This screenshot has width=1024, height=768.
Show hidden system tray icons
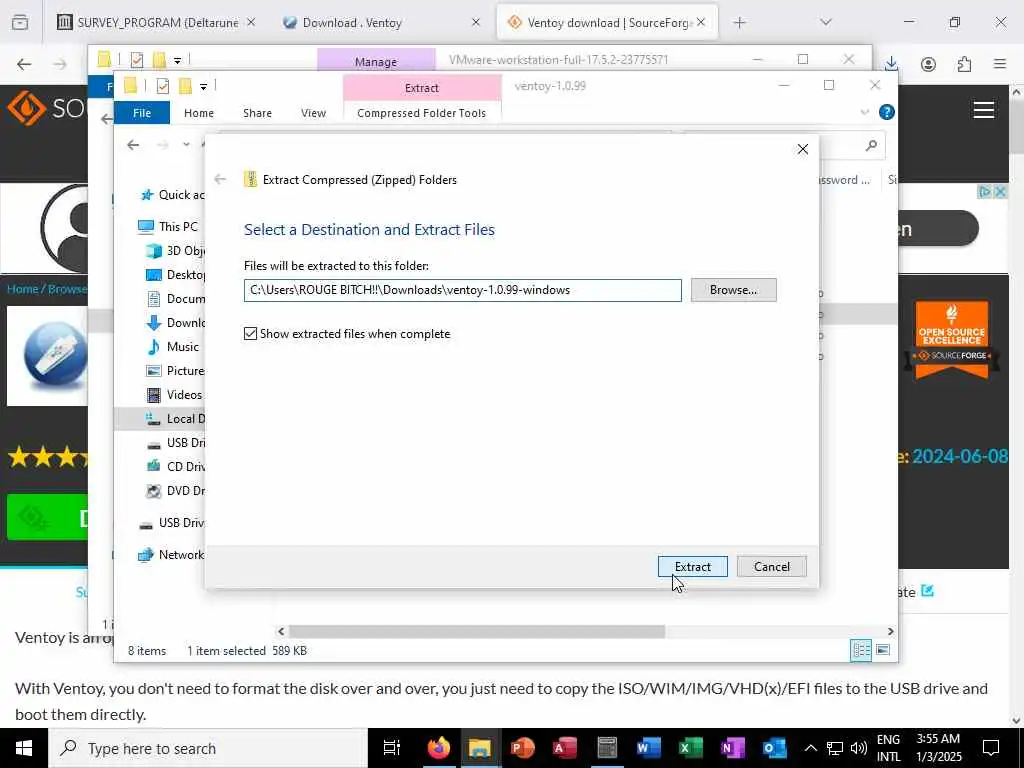(x=810, y=748)
